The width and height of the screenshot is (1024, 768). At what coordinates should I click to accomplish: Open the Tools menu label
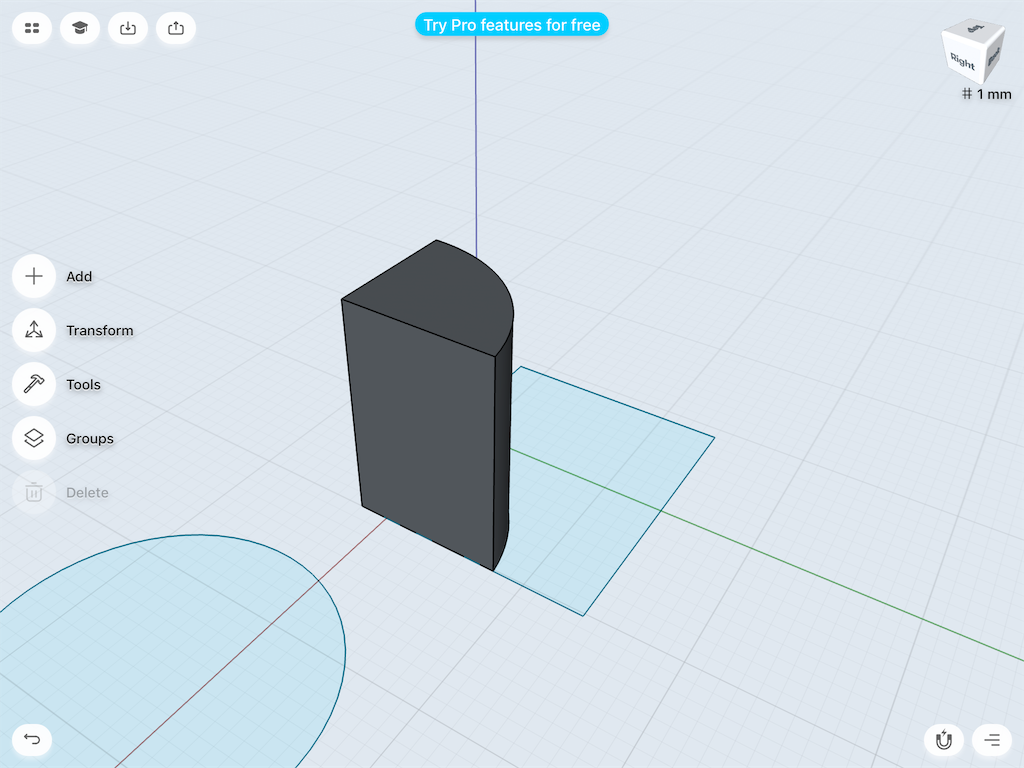coord(84,385)
